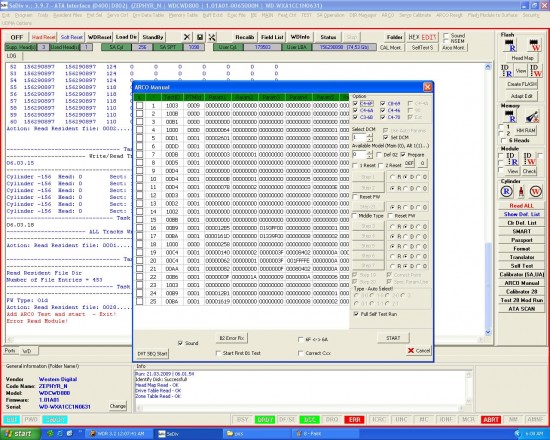Click the X (clear) toolbar icon

187,37
